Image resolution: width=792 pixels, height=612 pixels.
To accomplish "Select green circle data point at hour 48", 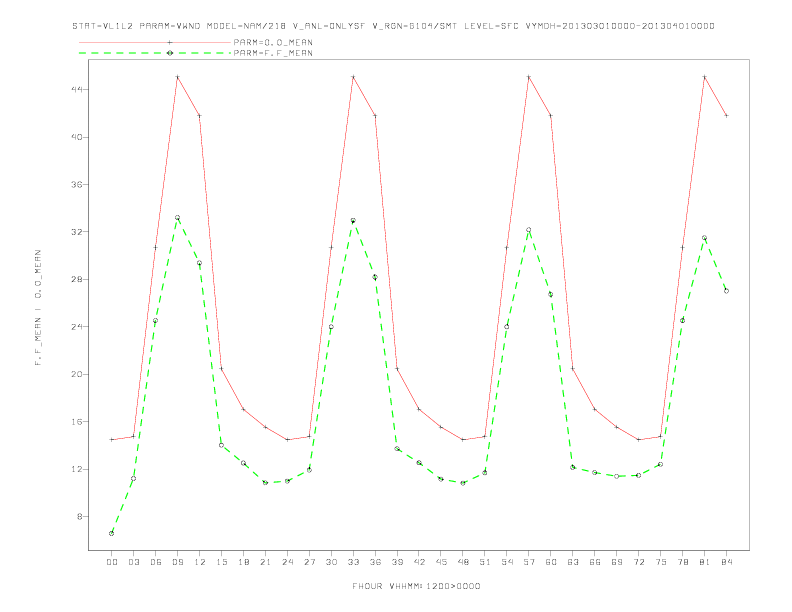I will [x=463, y=483].
